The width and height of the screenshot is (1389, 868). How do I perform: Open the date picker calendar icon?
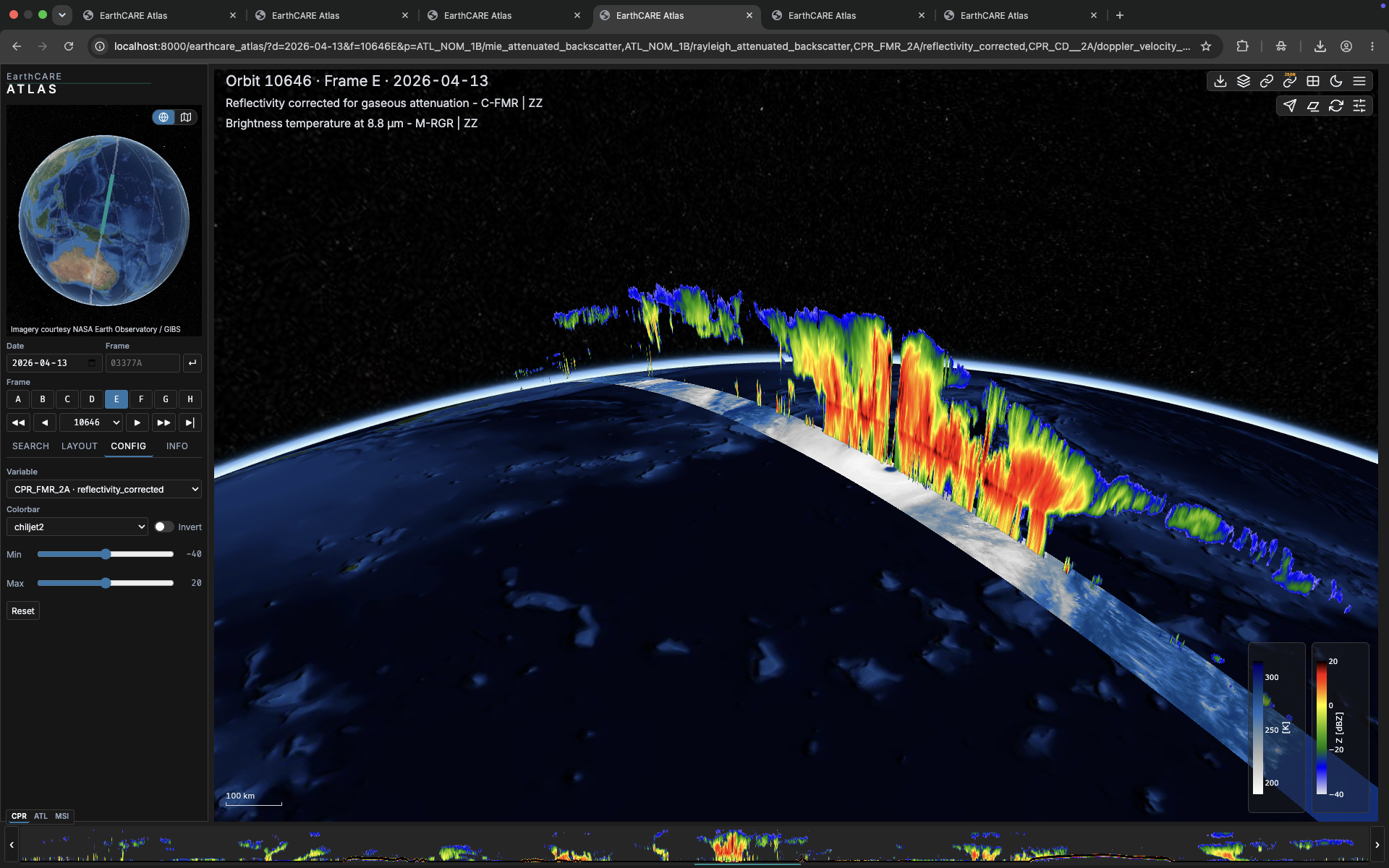coord(92,363)
